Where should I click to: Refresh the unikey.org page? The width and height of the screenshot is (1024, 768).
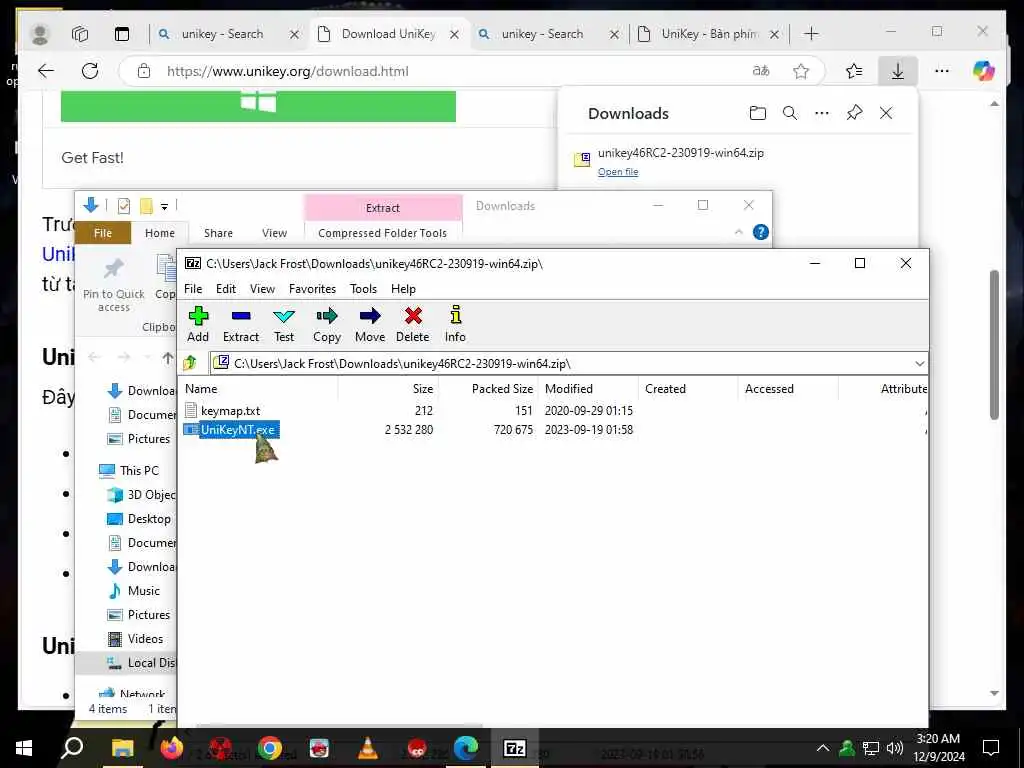point(90,71)
